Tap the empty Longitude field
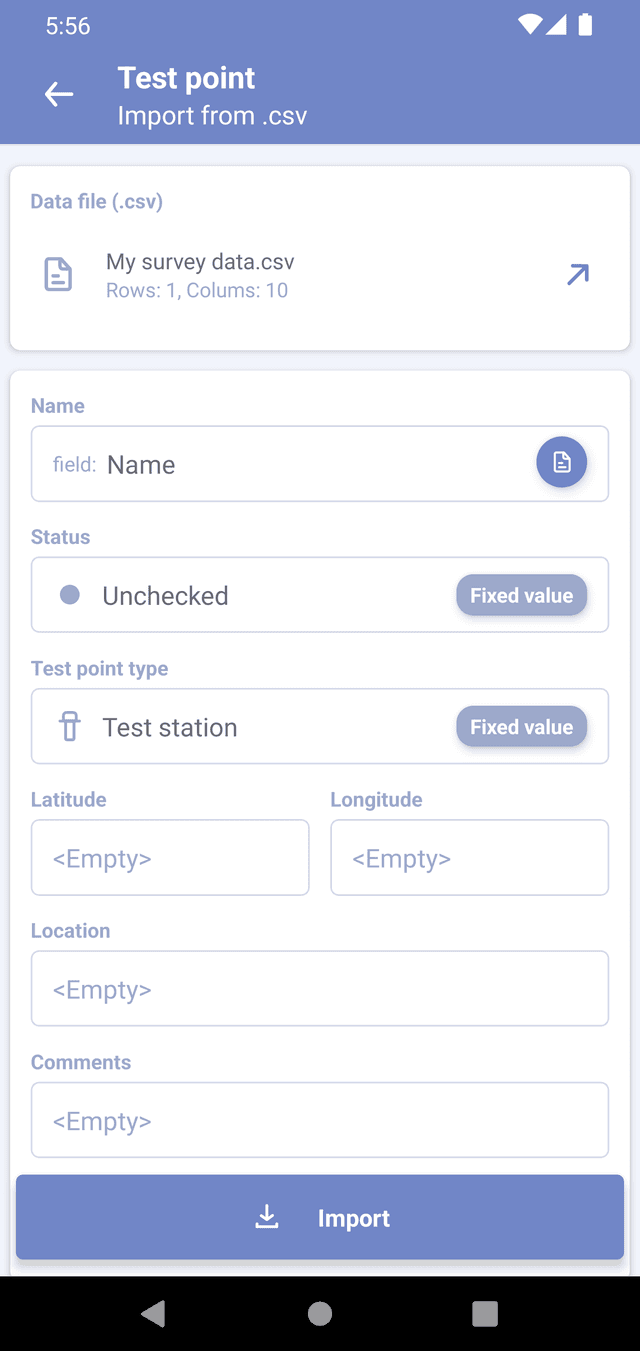640x1351 pixels. tap(469, 858)
